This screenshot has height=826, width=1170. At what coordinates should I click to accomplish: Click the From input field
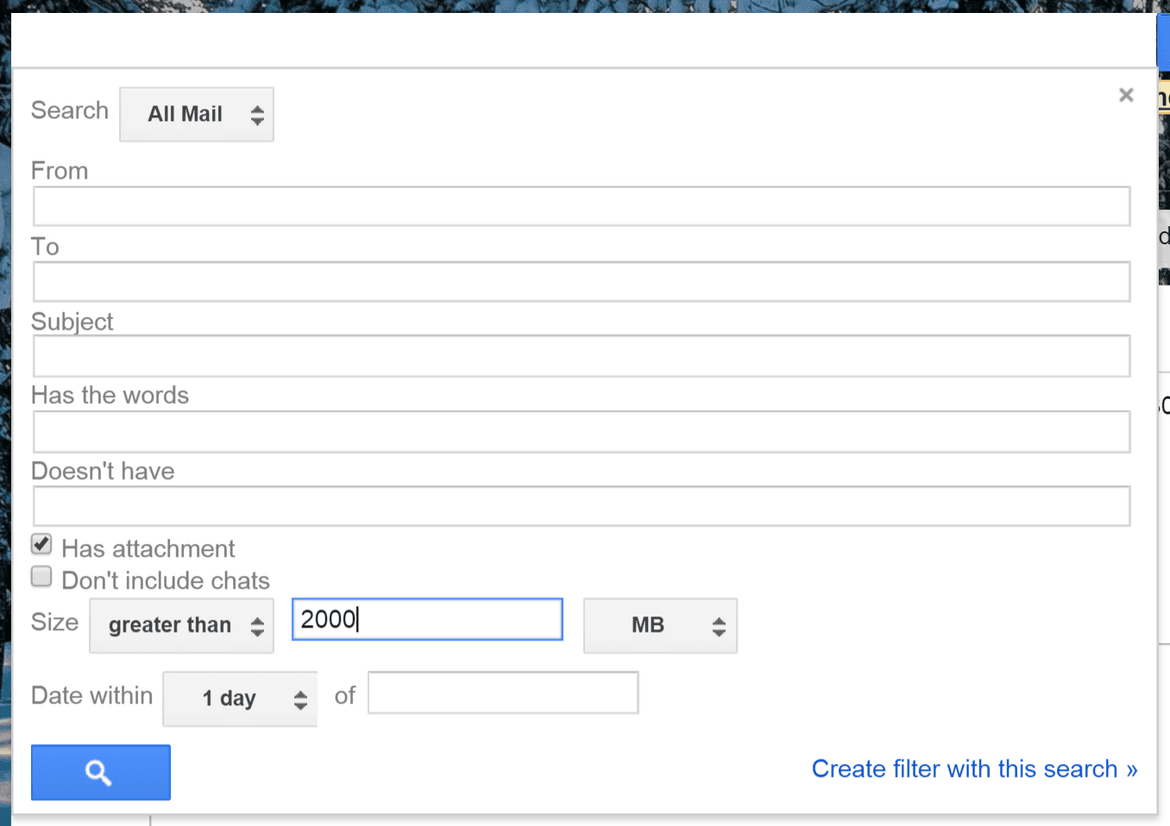pyautogui.click(x=580, y=206)
